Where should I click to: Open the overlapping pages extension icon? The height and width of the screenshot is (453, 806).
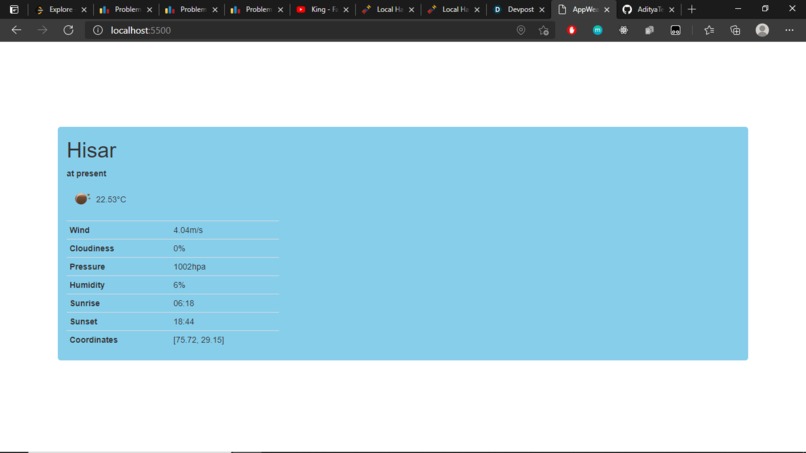[x=649, y=30]
